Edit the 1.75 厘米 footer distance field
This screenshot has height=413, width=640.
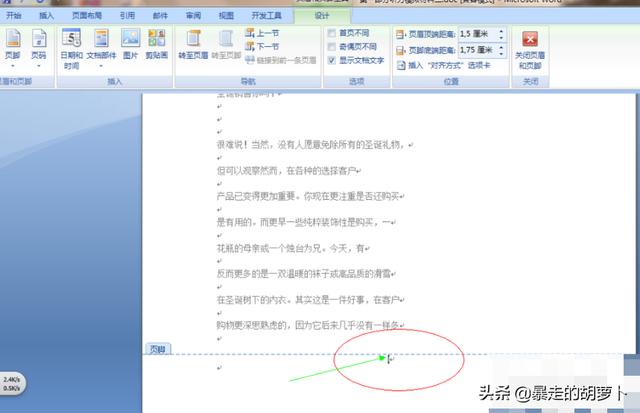pyautogui.click(x=478, y=50)
